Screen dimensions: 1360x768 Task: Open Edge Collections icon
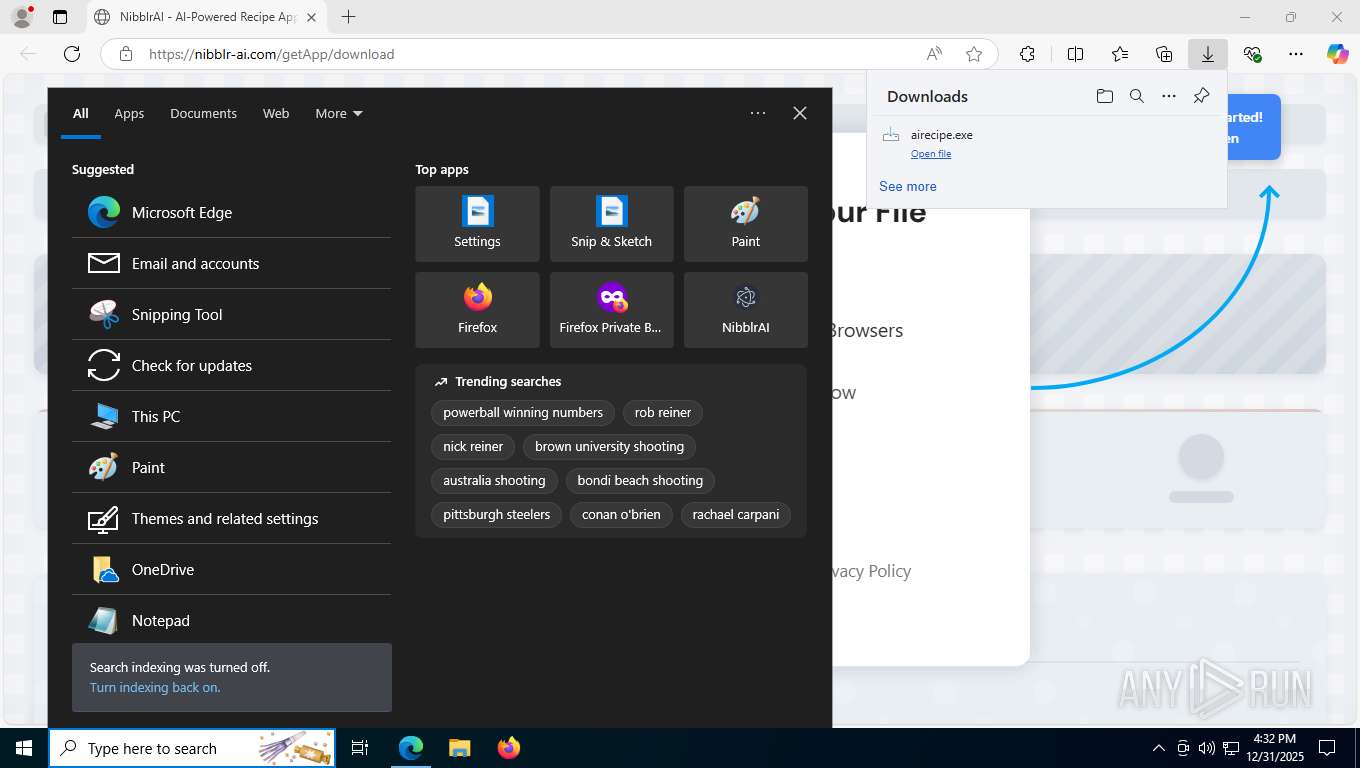coord(1164,54)
